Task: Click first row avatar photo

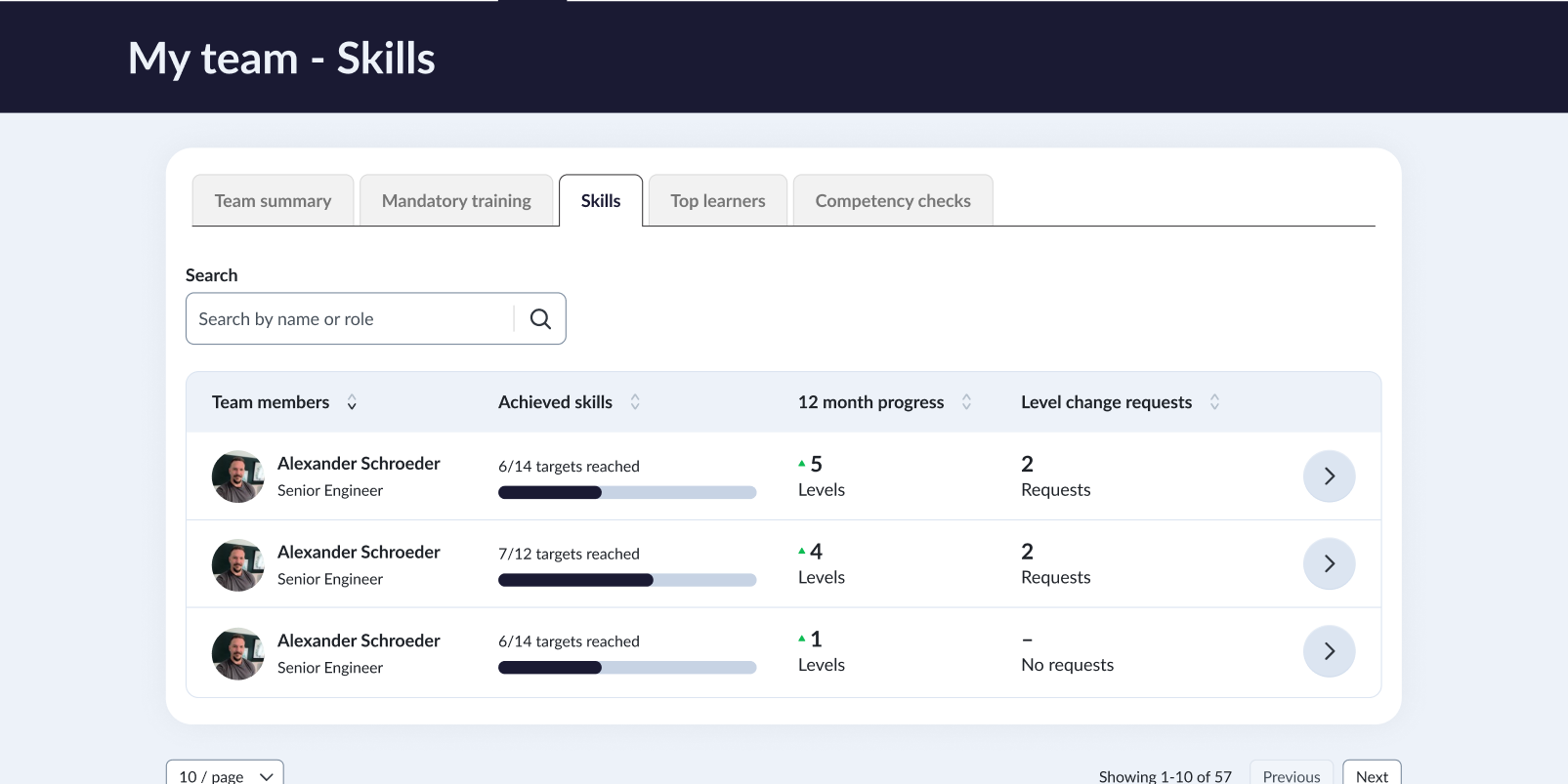Action: click(237, 476)
